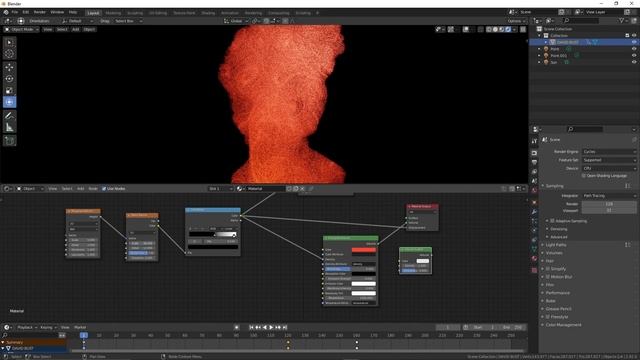This screenshot has height=360, width=640.
Task: Open the Output properties tab icon
Action: click(534, 162)
